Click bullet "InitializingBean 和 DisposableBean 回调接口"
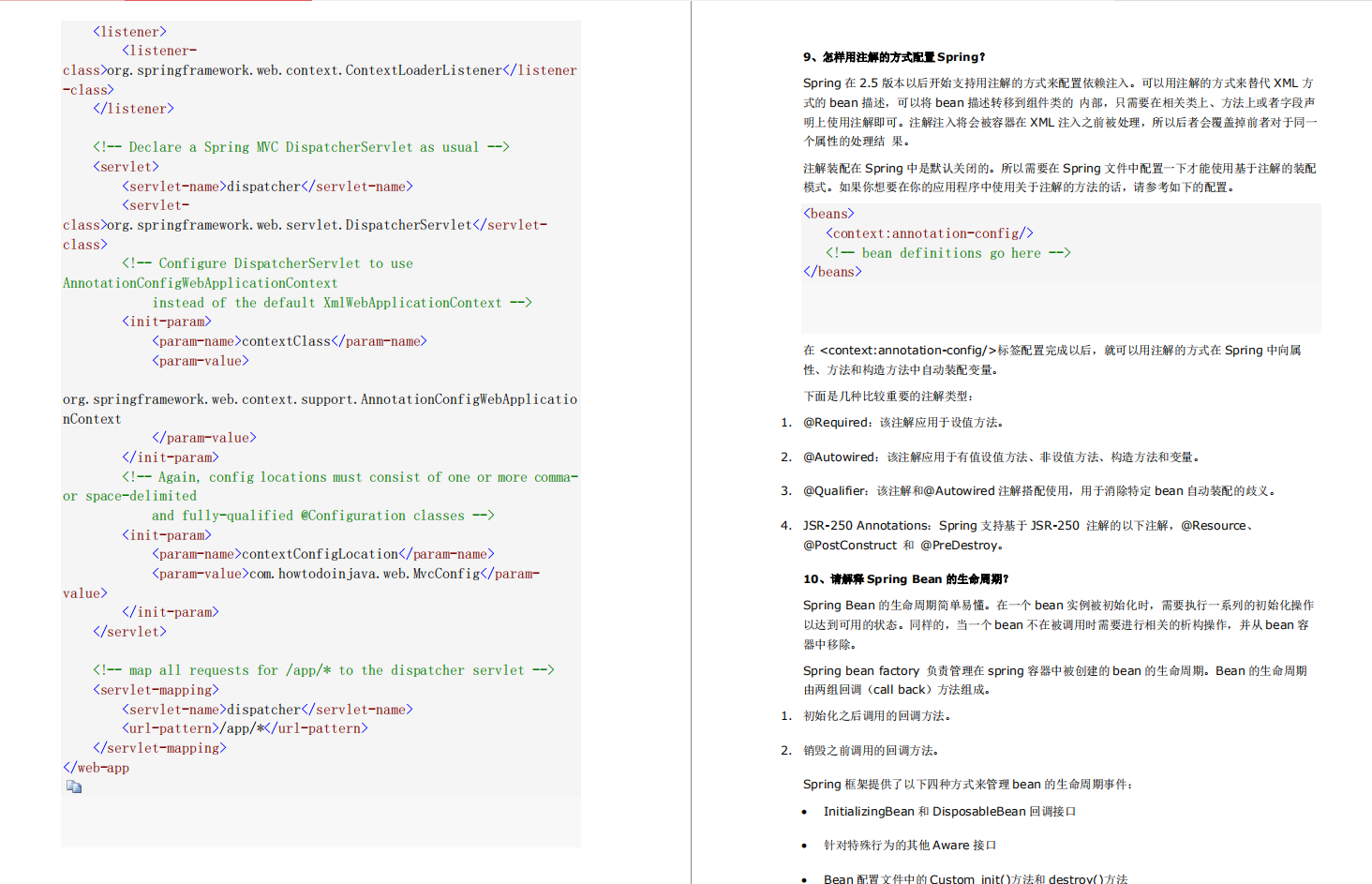This screenshot has width=1372, height=884. pos(949,812)
